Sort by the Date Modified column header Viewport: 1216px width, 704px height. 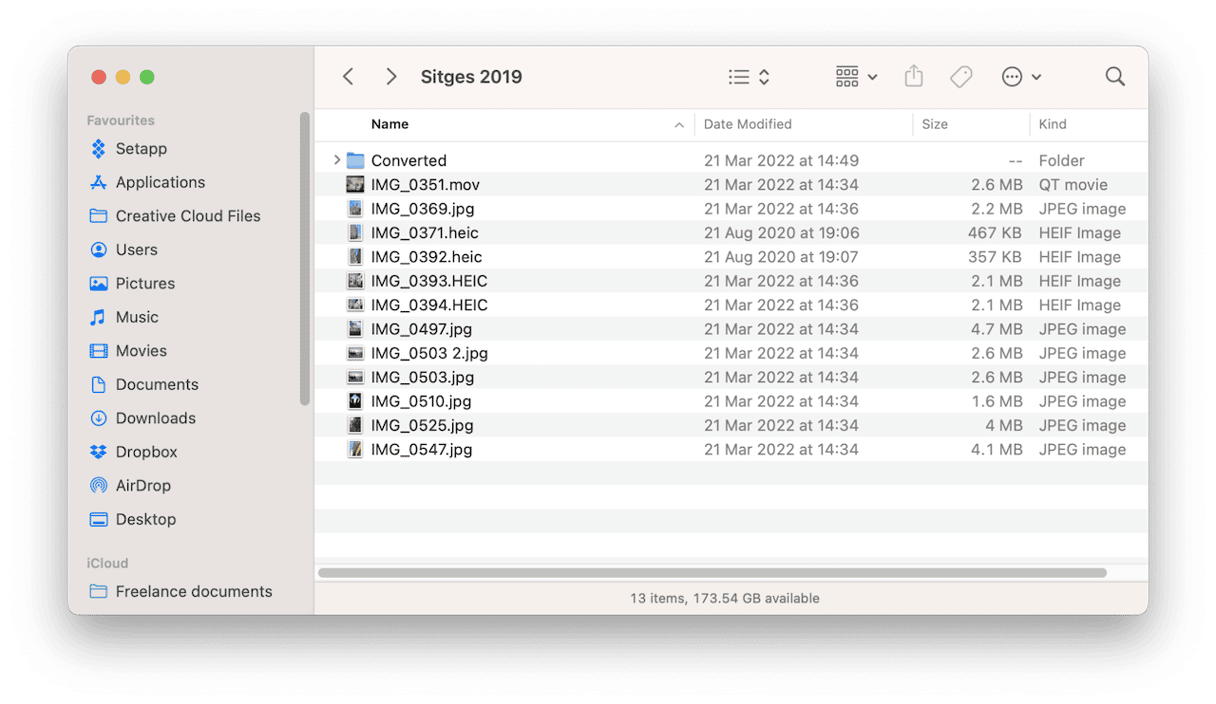click(x=747, y=124)
